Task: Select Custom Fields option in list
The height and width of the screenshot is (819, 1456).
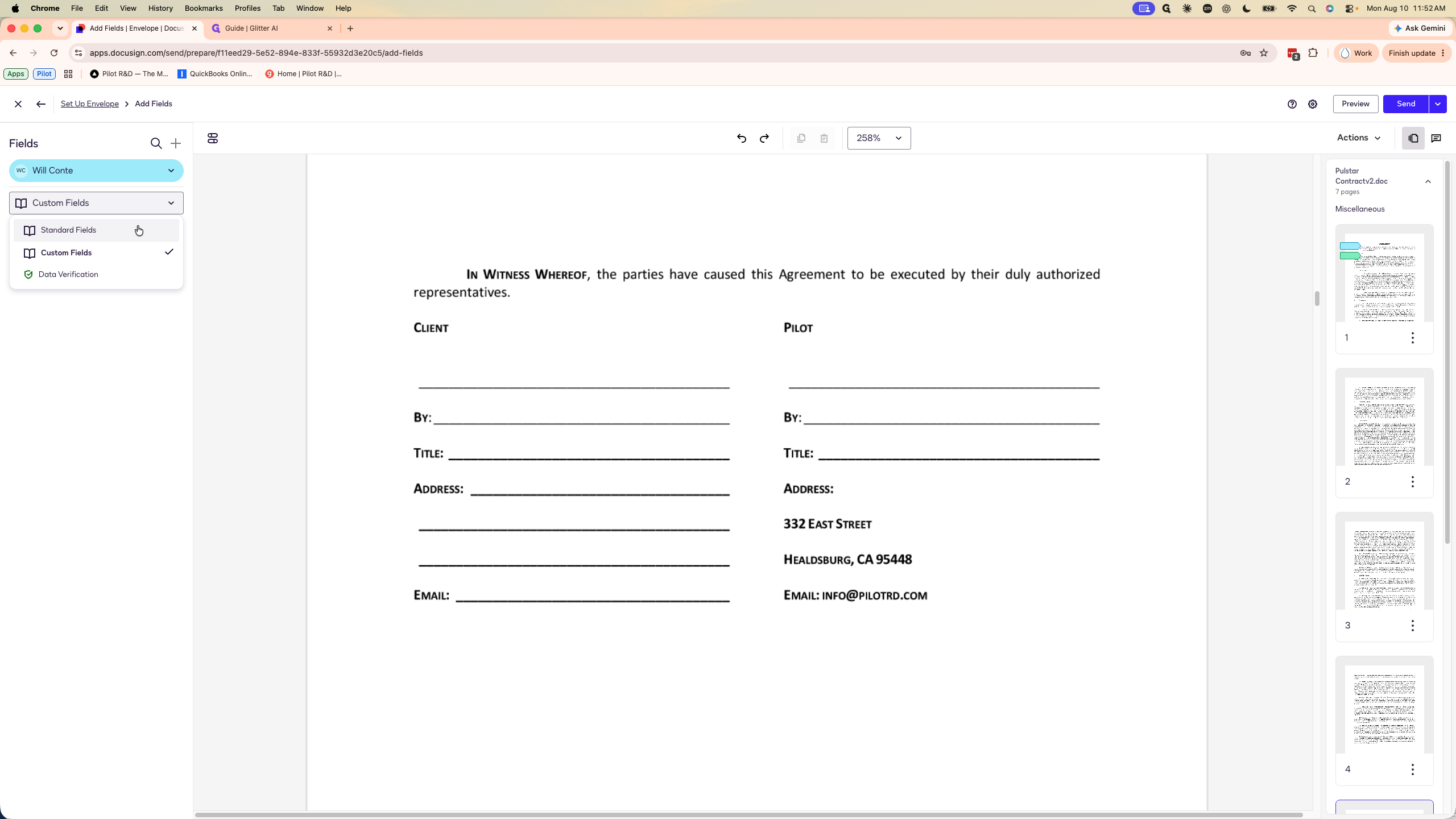Action: pos(96,253)
